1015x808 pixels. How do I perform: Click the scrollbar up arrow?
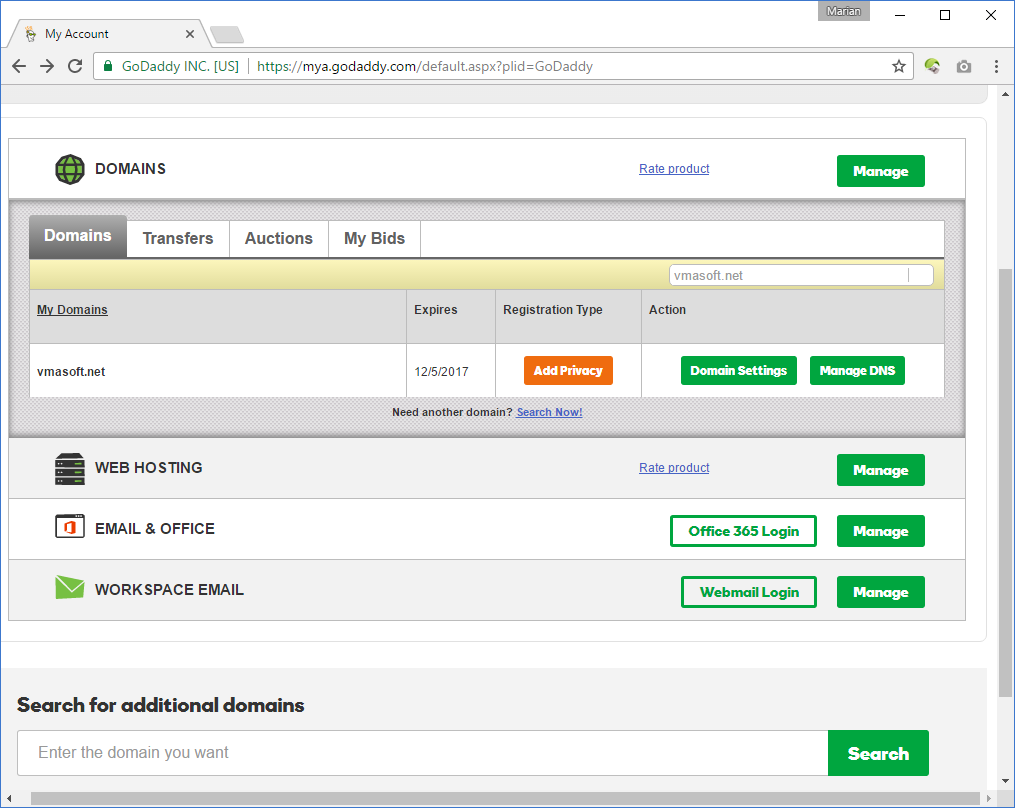pos(1005,94)
